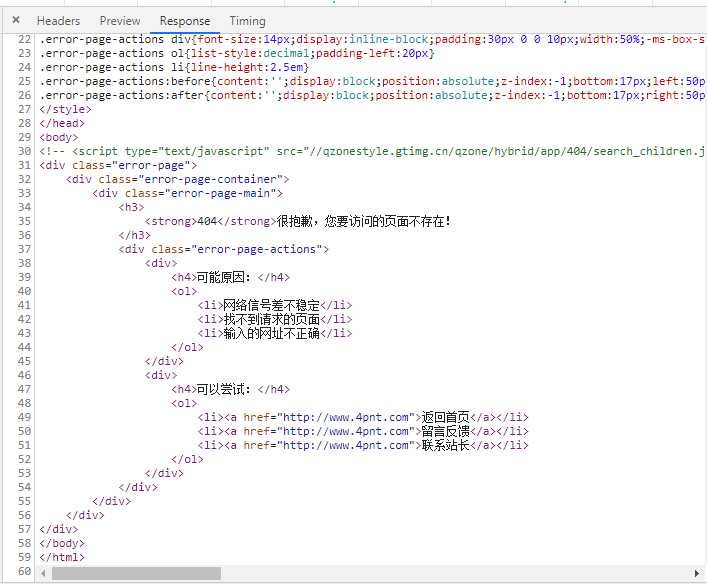Click the div class="error-page-actions" line
Image resolution: width=707 pixels, height=584 pixels.
click(224, 249)
